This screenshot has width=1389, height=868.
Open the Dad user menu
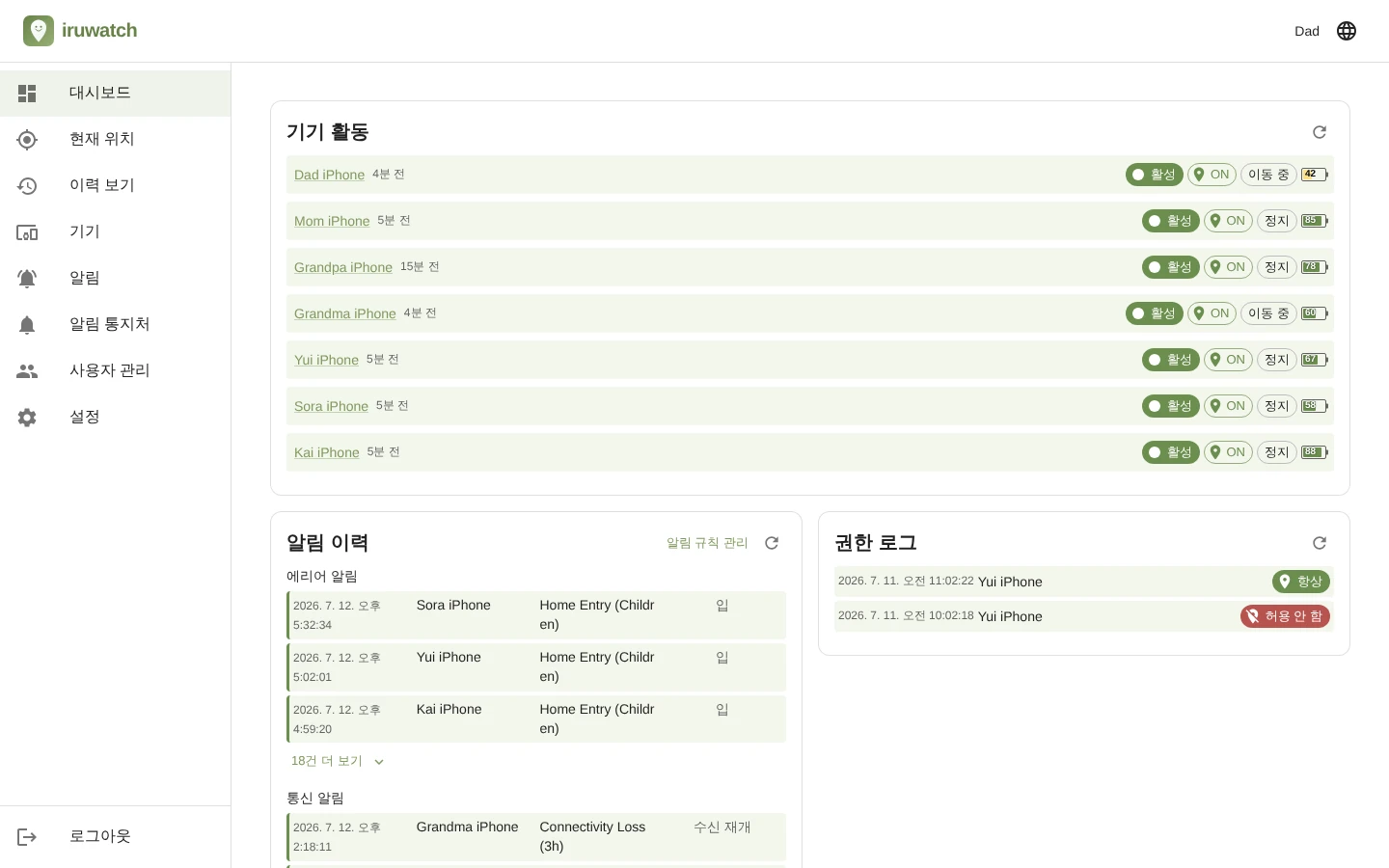point(1307,31)
